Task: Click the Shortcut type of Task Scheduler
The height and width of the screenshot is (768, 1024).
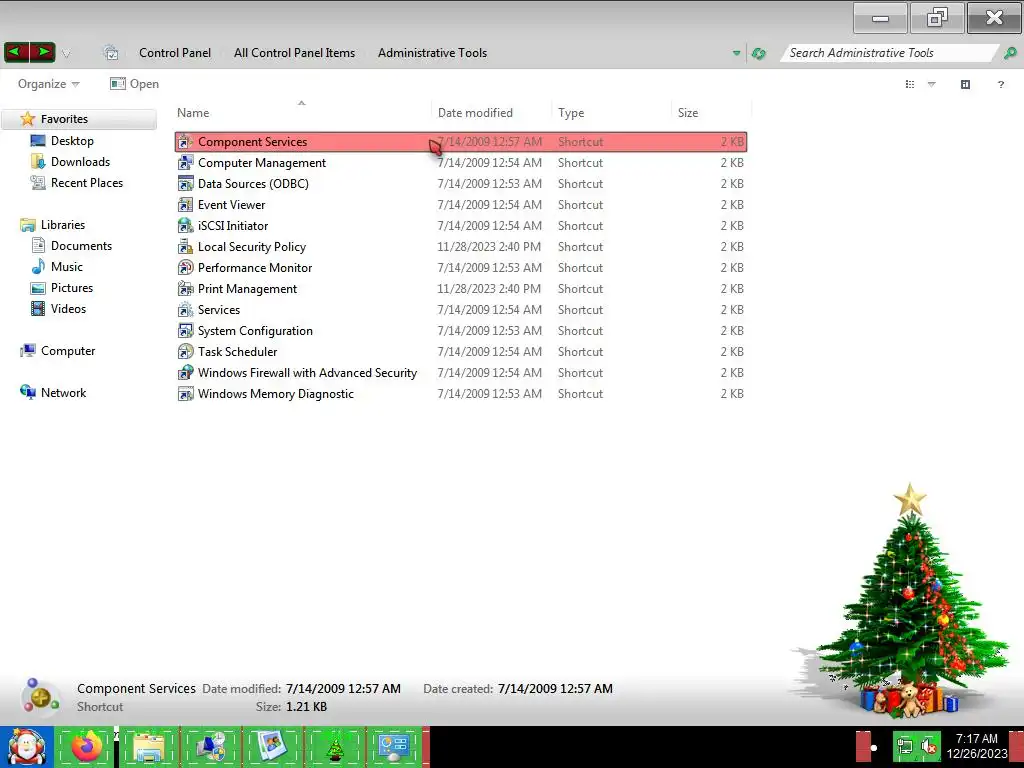Action: pyautogui.click(x=581, y=351)
